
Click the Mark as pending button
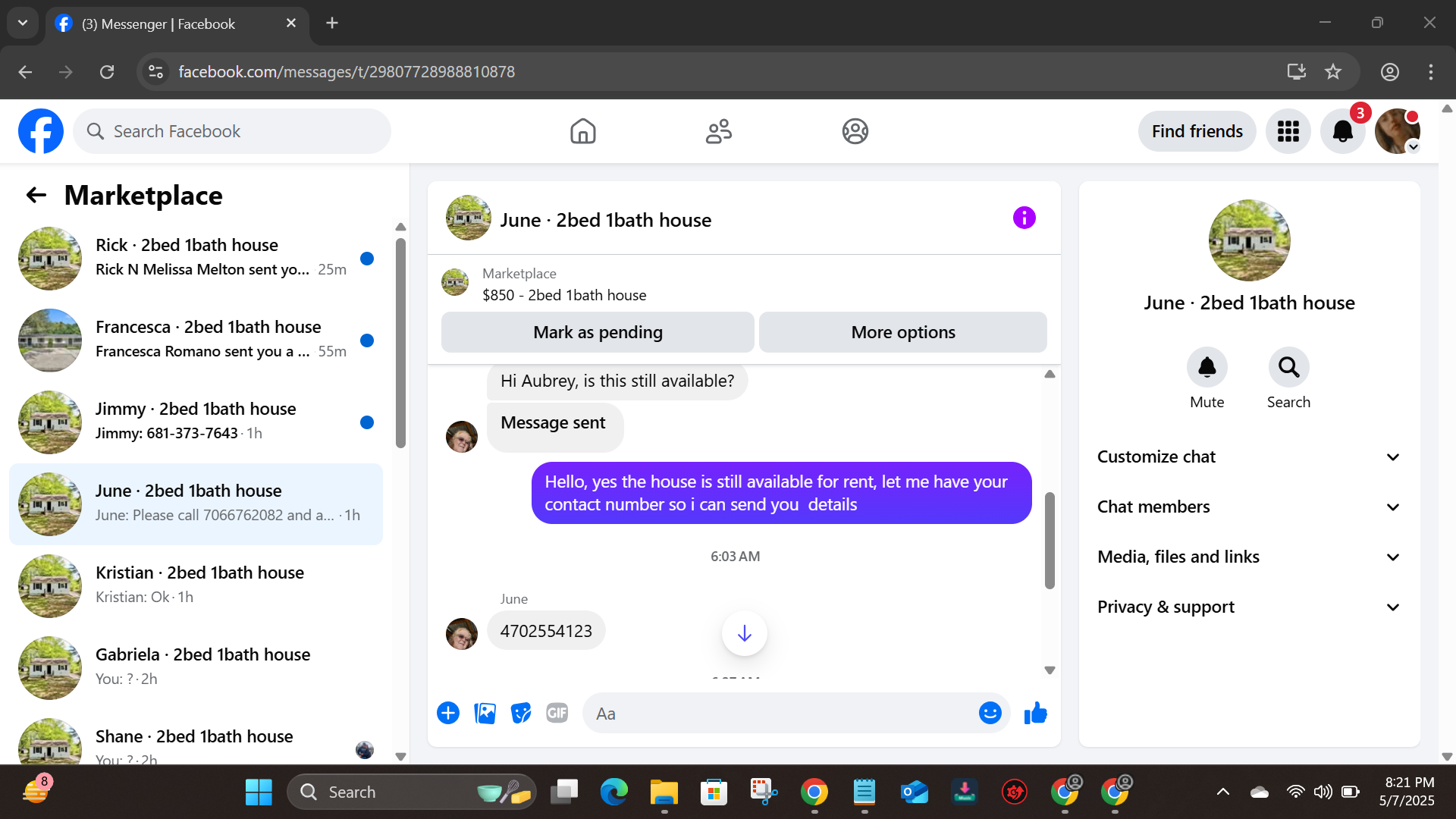(x=598, y=332)
